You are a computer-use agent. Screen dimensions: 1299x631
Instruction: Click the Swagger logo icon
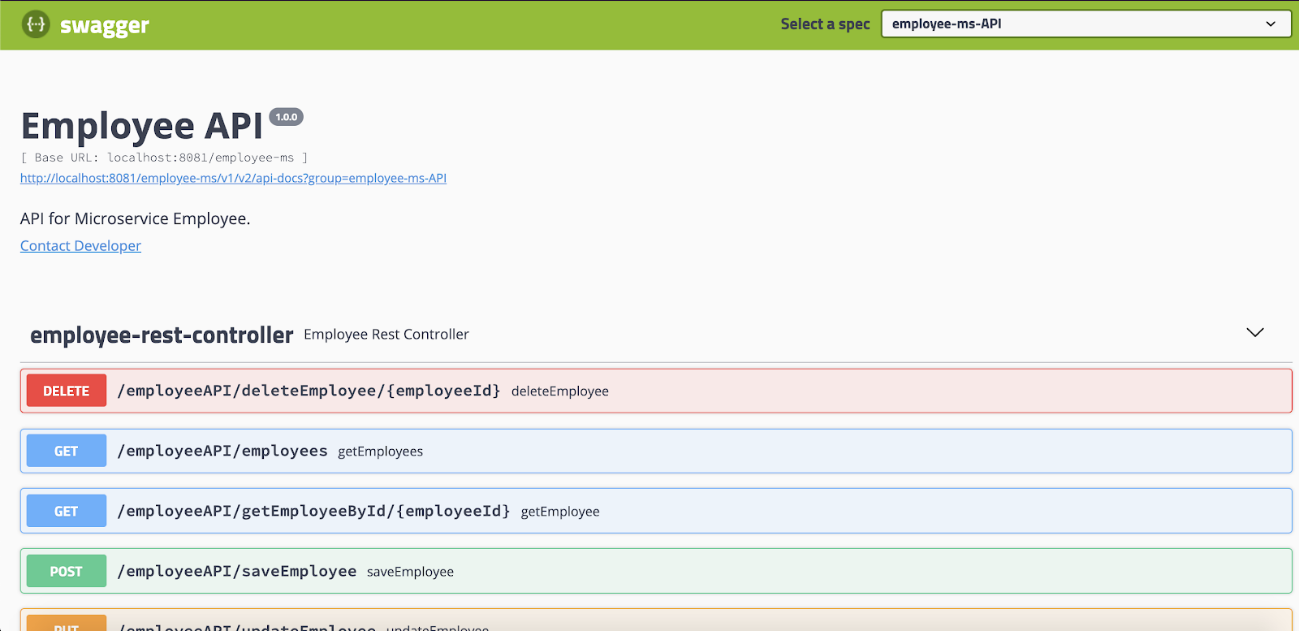click(x=36, y=25)
